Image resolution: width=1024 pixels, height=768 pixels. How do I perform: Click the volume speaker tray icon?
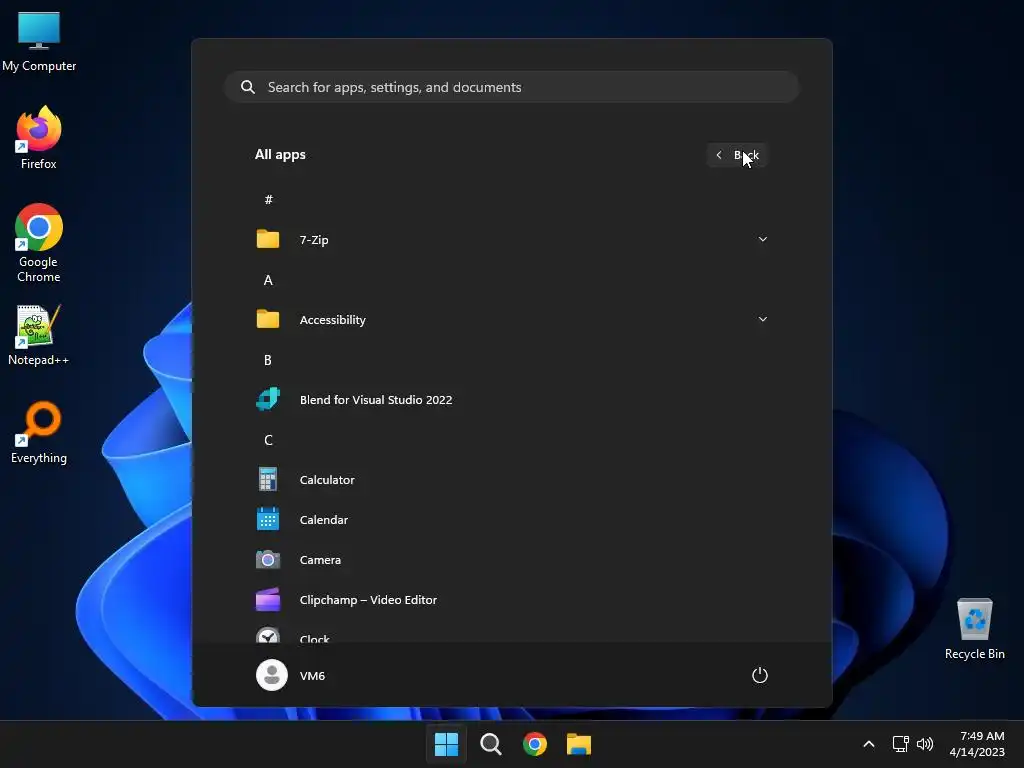pyautogui.click(x=925, y=744)
